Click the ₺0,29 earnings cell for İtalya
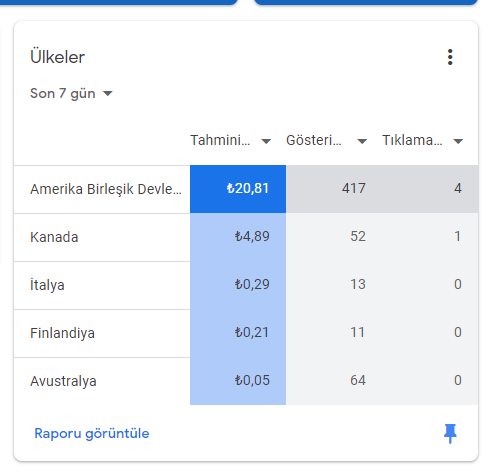The image size is (493, 474). tap(238, 285)
